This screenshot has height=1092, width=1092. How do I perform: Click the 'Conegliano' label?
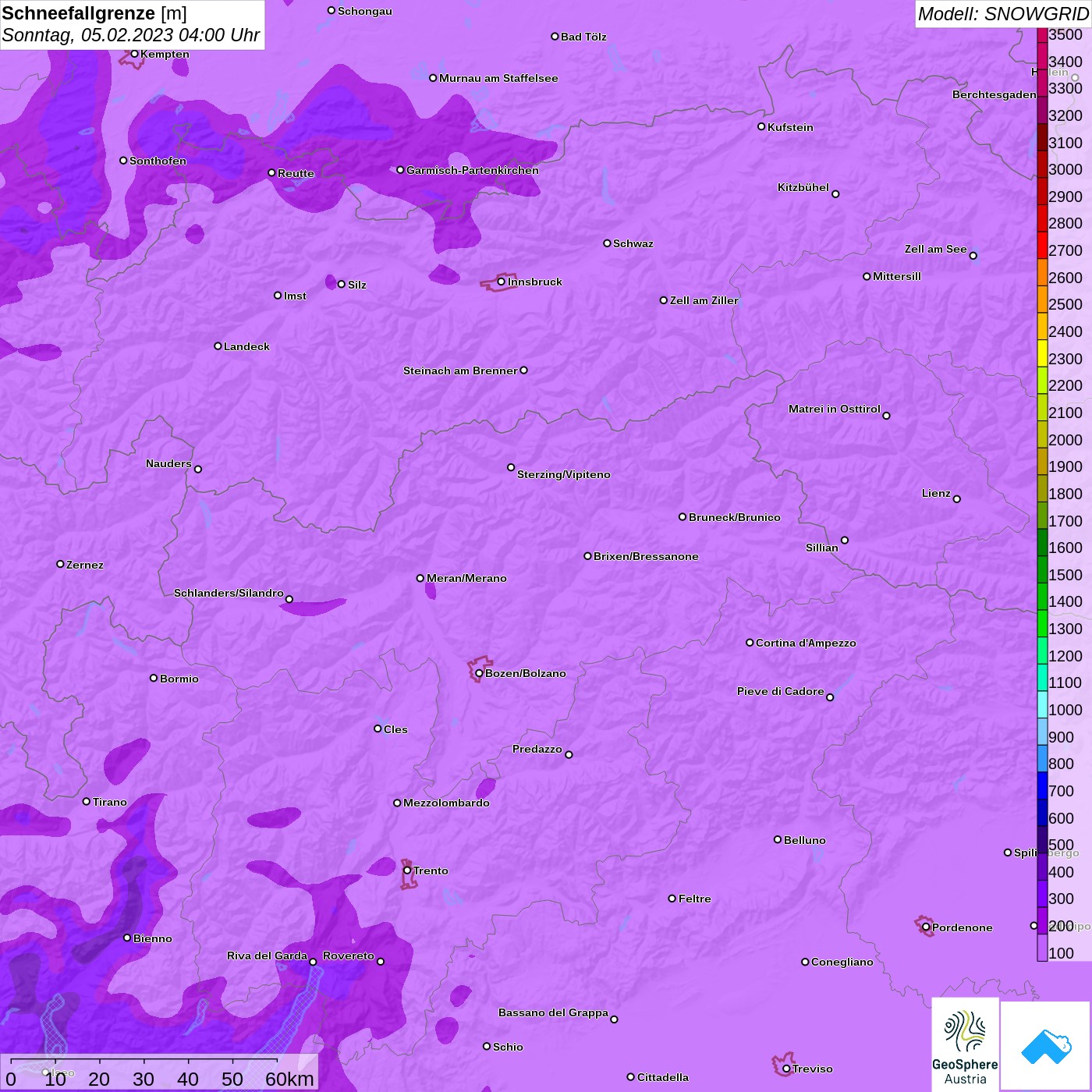[x=842, y=962]
